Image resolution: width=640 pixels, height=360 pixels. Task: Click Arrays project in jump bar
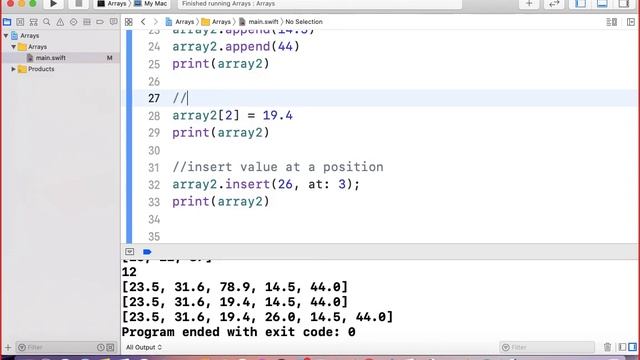[x=180, y=22]
